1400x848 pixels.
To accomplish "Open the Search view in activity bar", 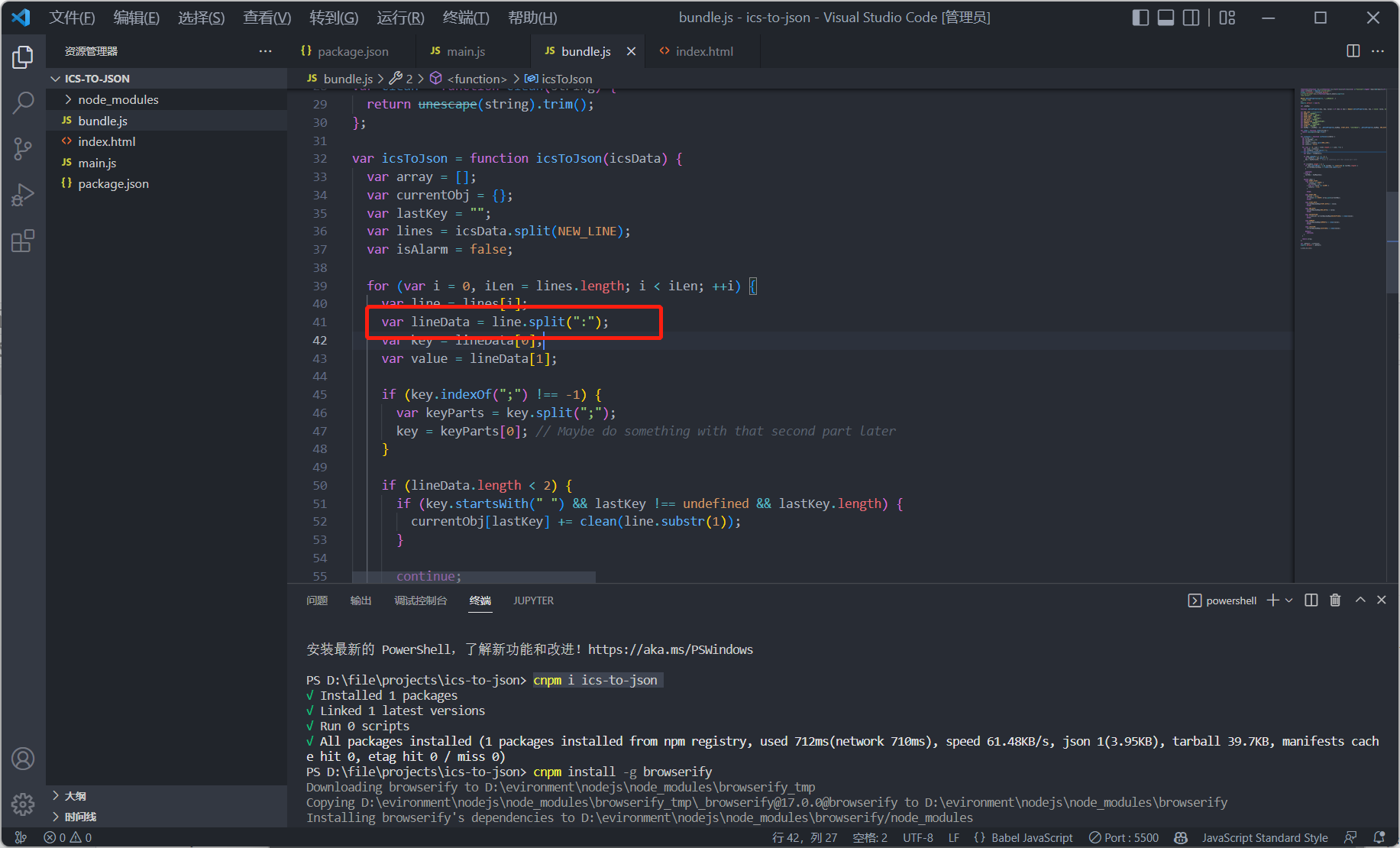I will click(x=23, y=102).
